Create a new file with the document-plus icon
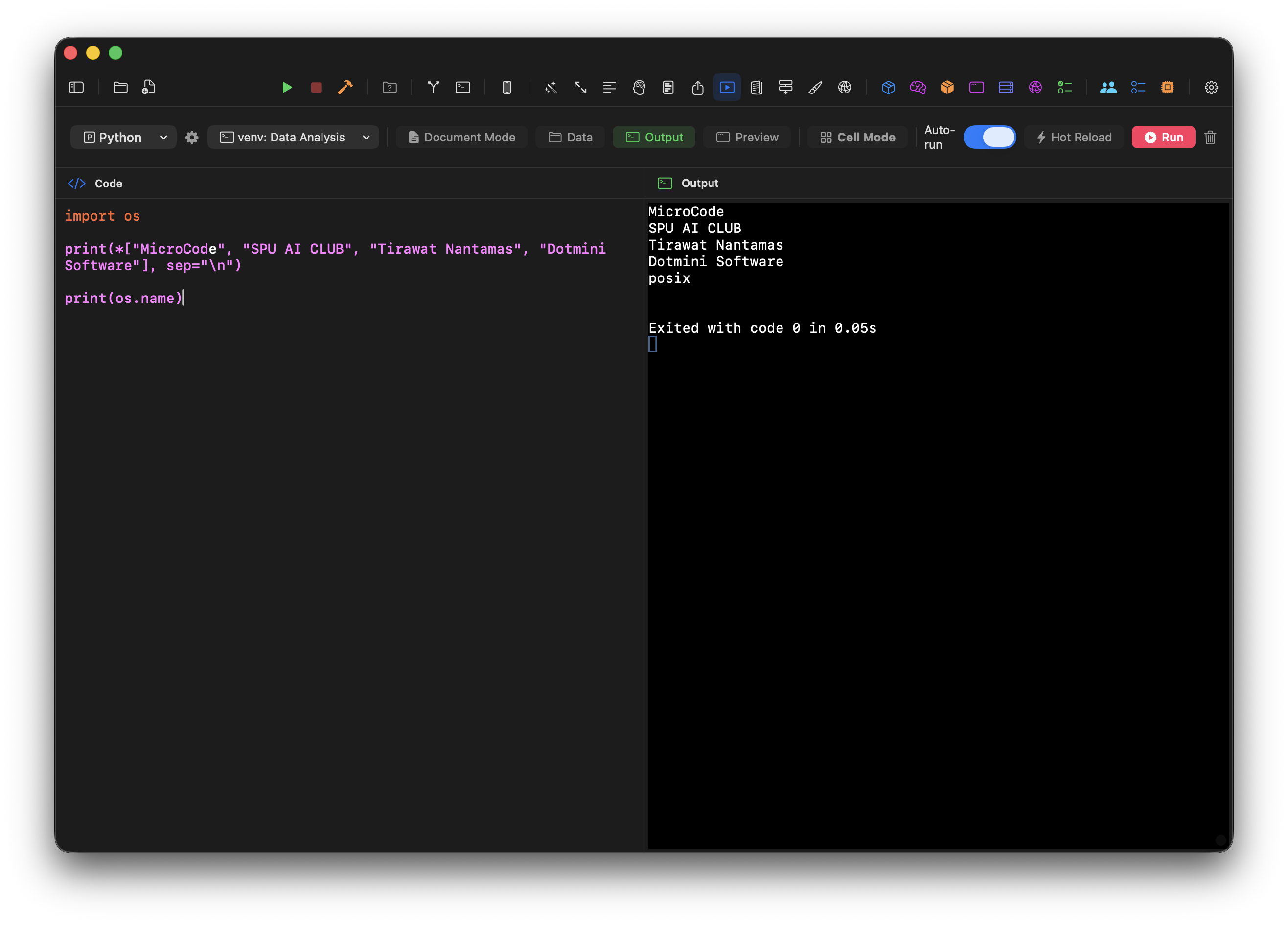Viewport: 1288px width, 925px height. [x=149, y=88]
